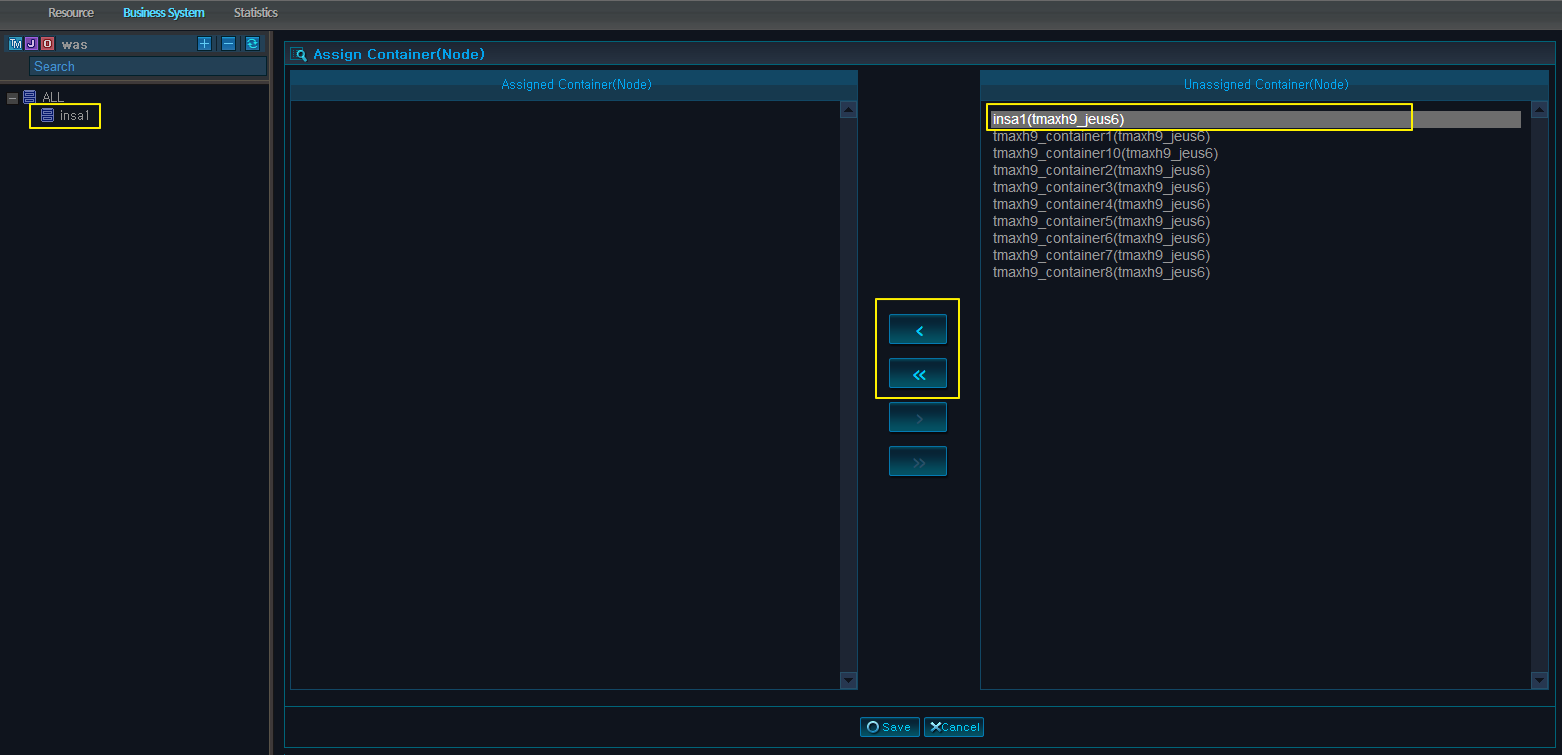Click the double right arrow unassign-all button

pyautogui.click(x=918, y=461)
